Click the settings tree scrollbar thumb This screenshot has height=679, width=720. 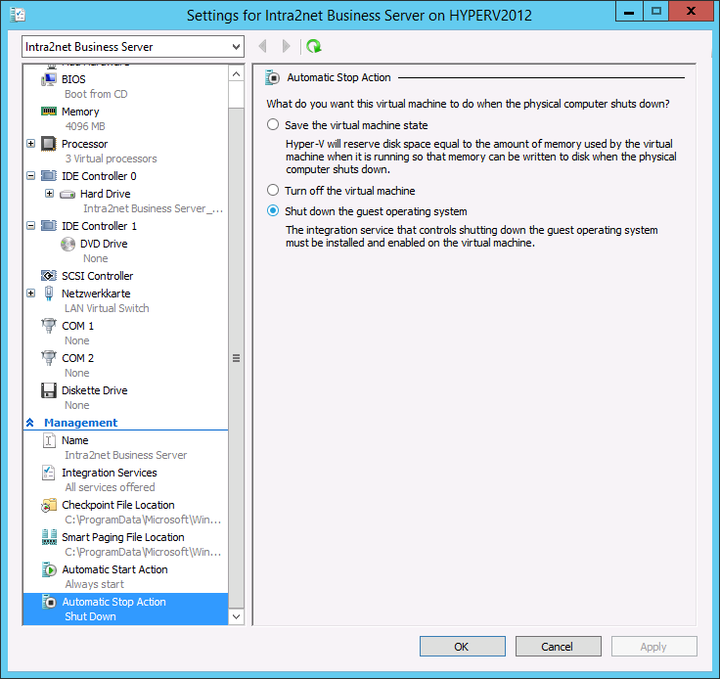pos(236,358)
